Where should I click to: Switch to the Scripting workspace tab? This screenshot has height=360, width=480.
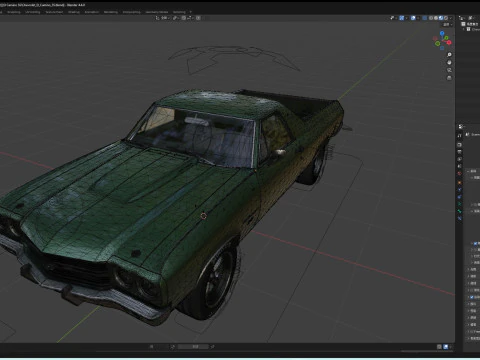coord(179,12)
